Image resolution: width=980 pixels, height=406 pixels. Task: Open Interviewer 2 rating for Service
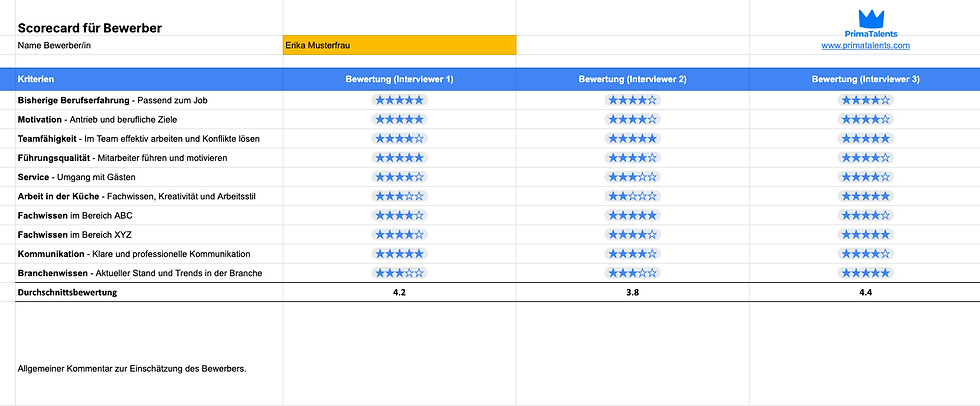pyautogui.click(x=632, y=177)
